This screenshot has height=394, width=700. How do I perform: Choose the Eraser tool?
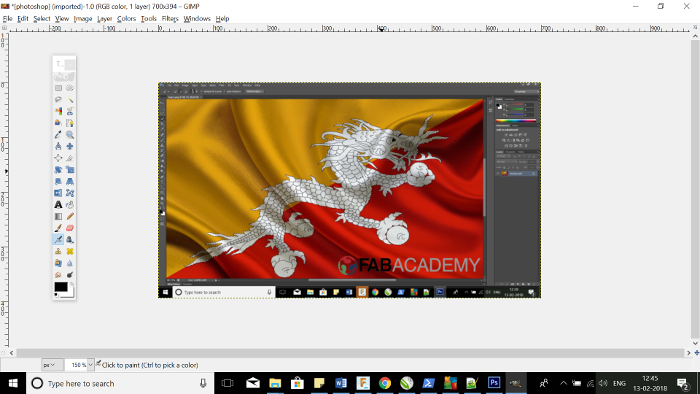click(x=70, y=228)
